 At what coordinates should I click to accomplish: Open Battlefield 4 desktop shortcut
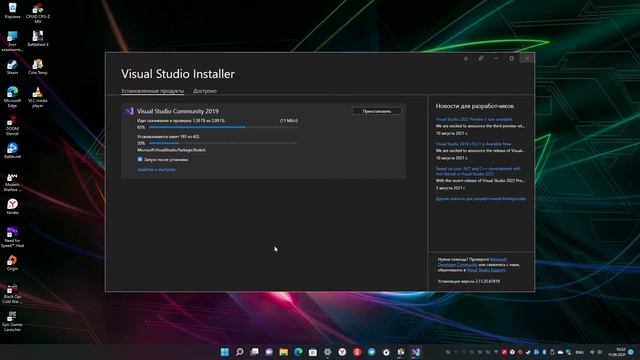38,39
